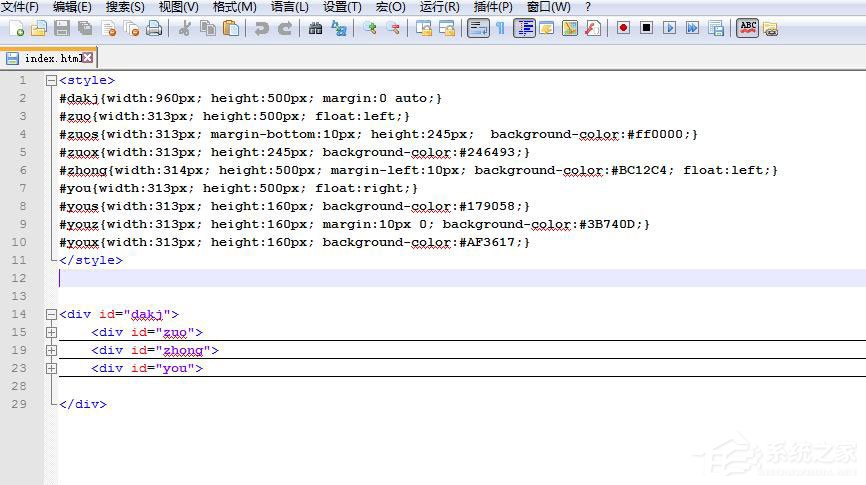
Task: Open the 插件(P) menu
Action: [x=493, y=7]
